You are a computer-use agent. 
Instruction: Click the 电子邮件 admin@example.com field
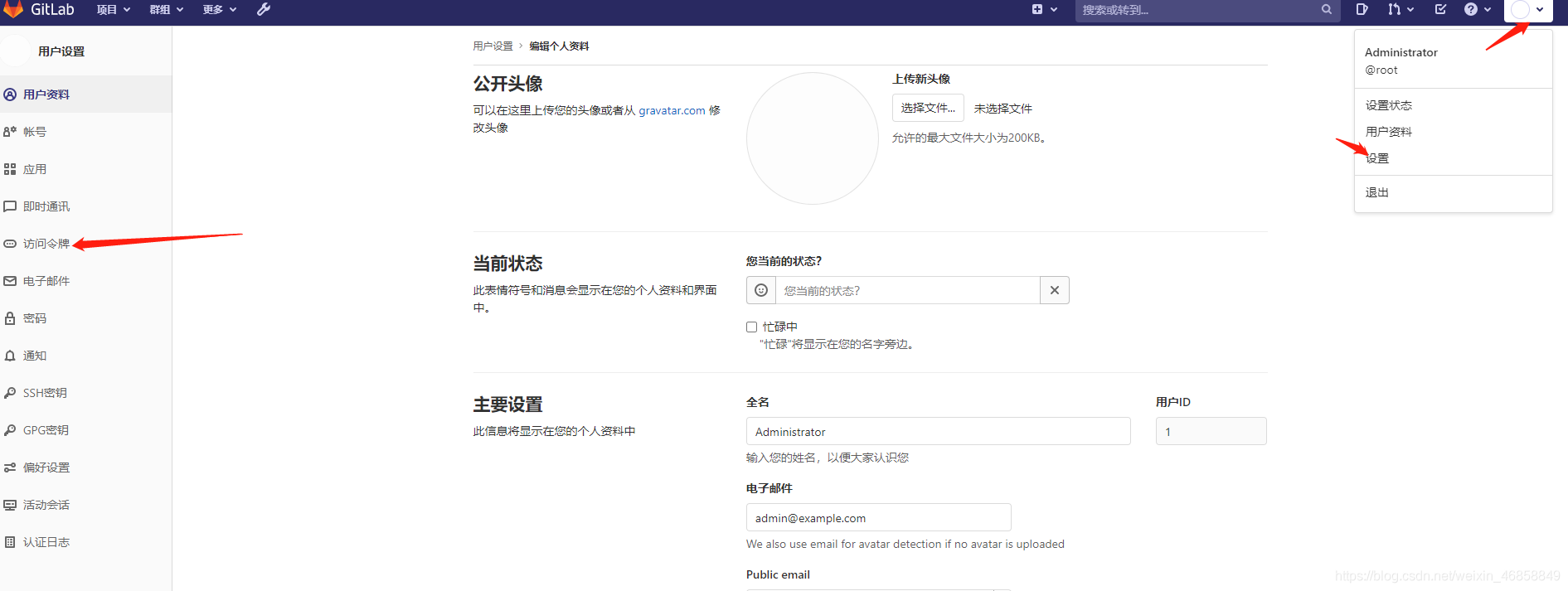(x=878, y=517)
